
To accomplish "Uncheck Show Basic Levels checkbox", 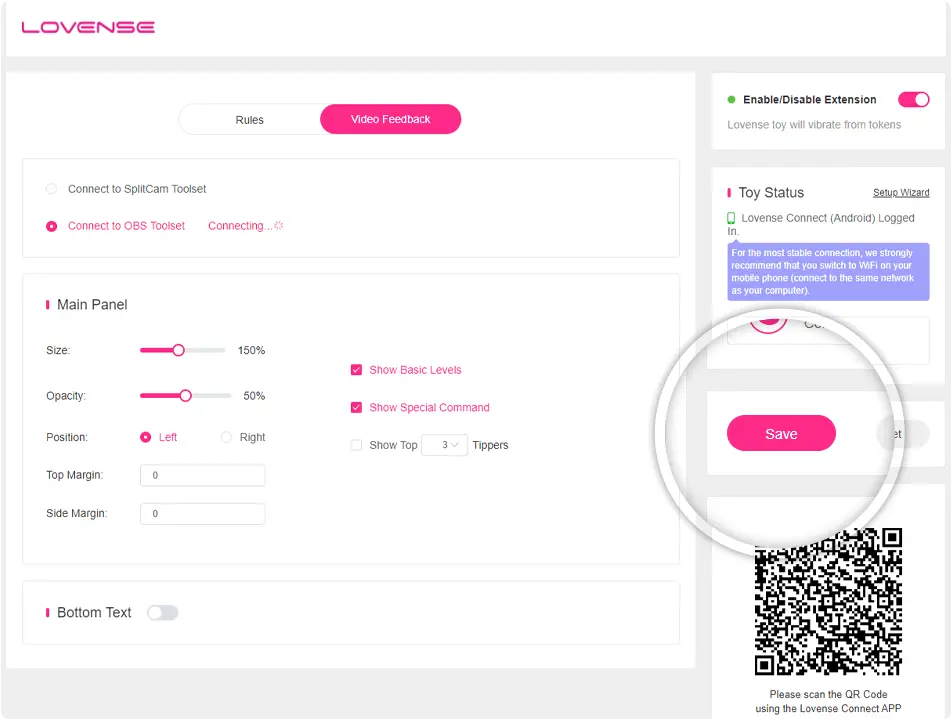I will 356,370.
